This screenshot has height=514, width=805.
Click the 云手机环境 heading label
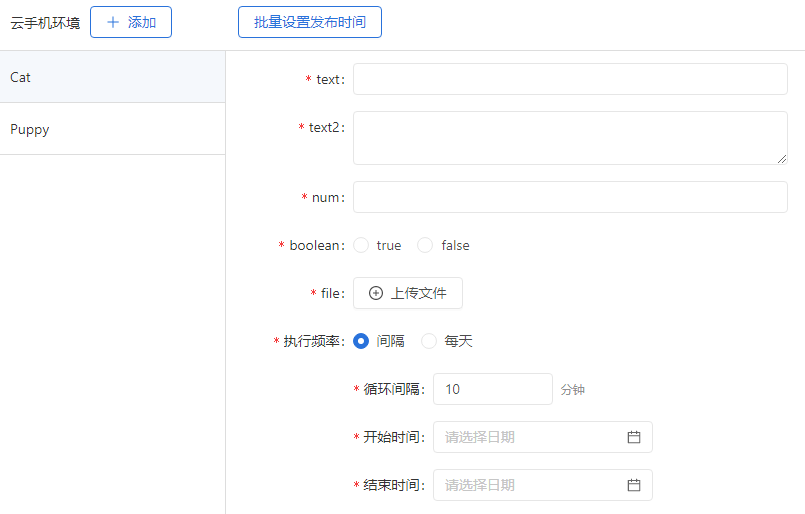click(45, 22)
